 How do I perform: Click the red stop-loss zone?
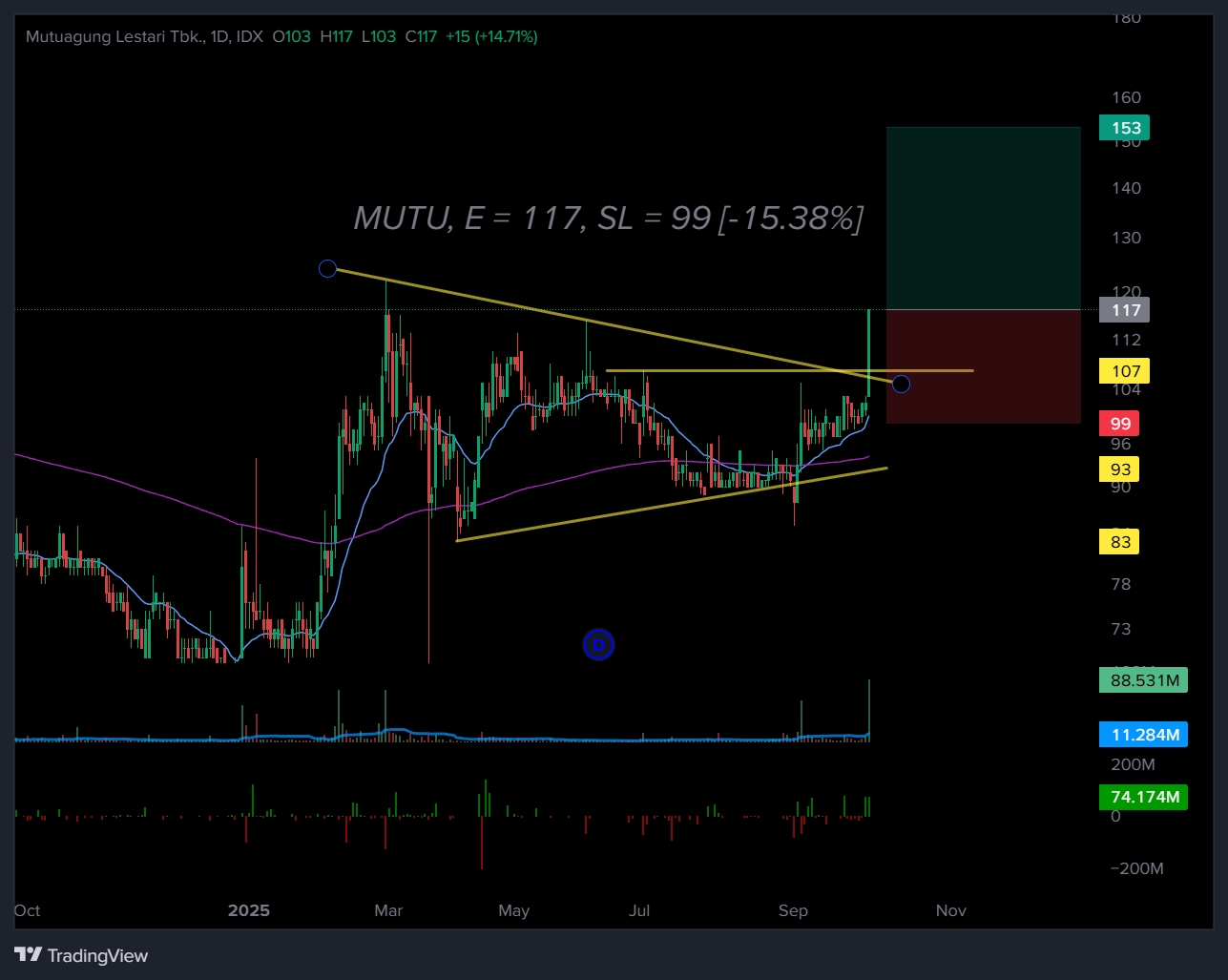coord(984,366)
